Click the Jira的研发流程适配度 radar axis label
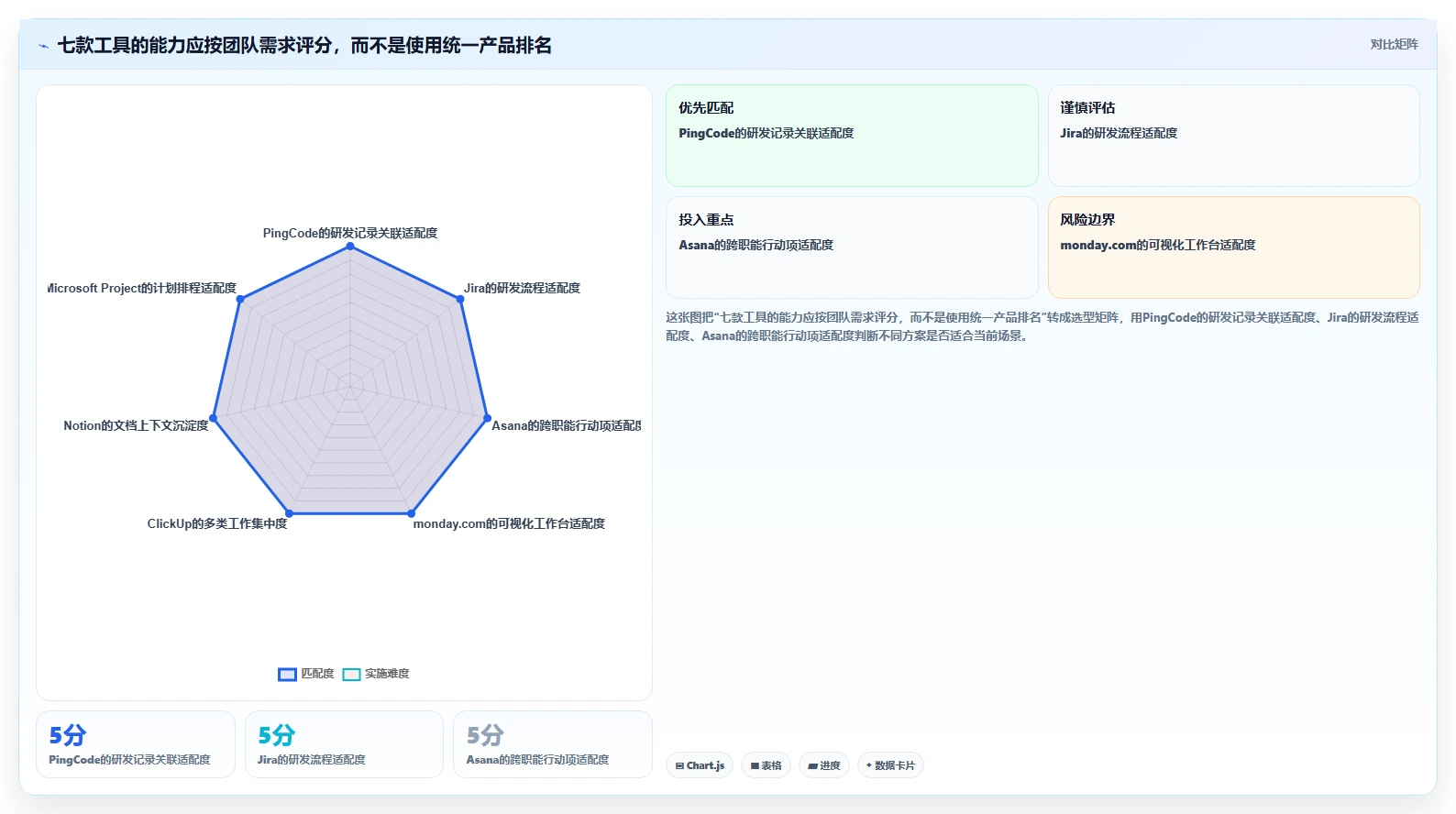The width and height of the screenshot is (1456, 814). [522, 288]
